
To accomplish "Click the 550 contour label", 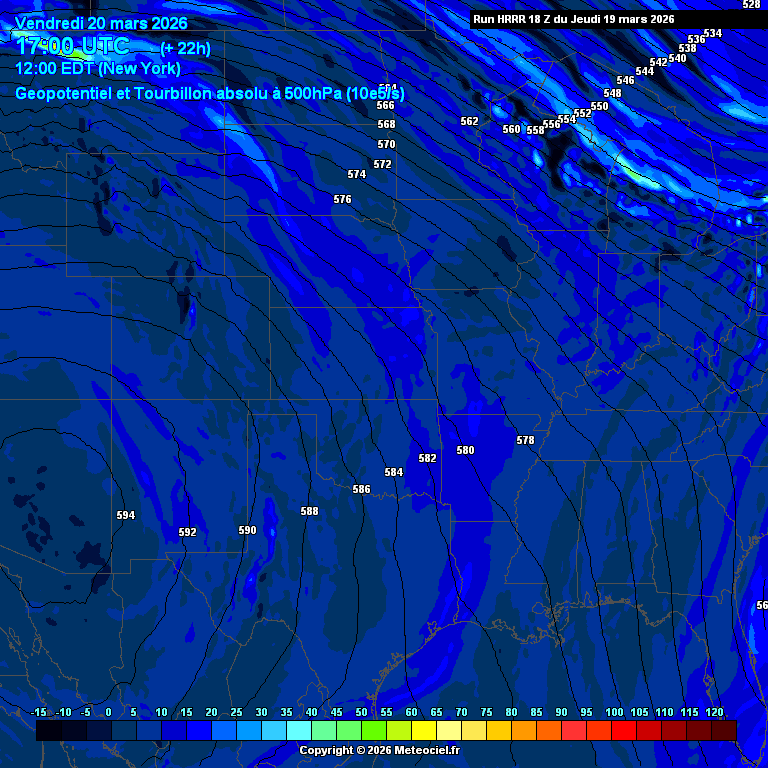I will coord(599,107).
